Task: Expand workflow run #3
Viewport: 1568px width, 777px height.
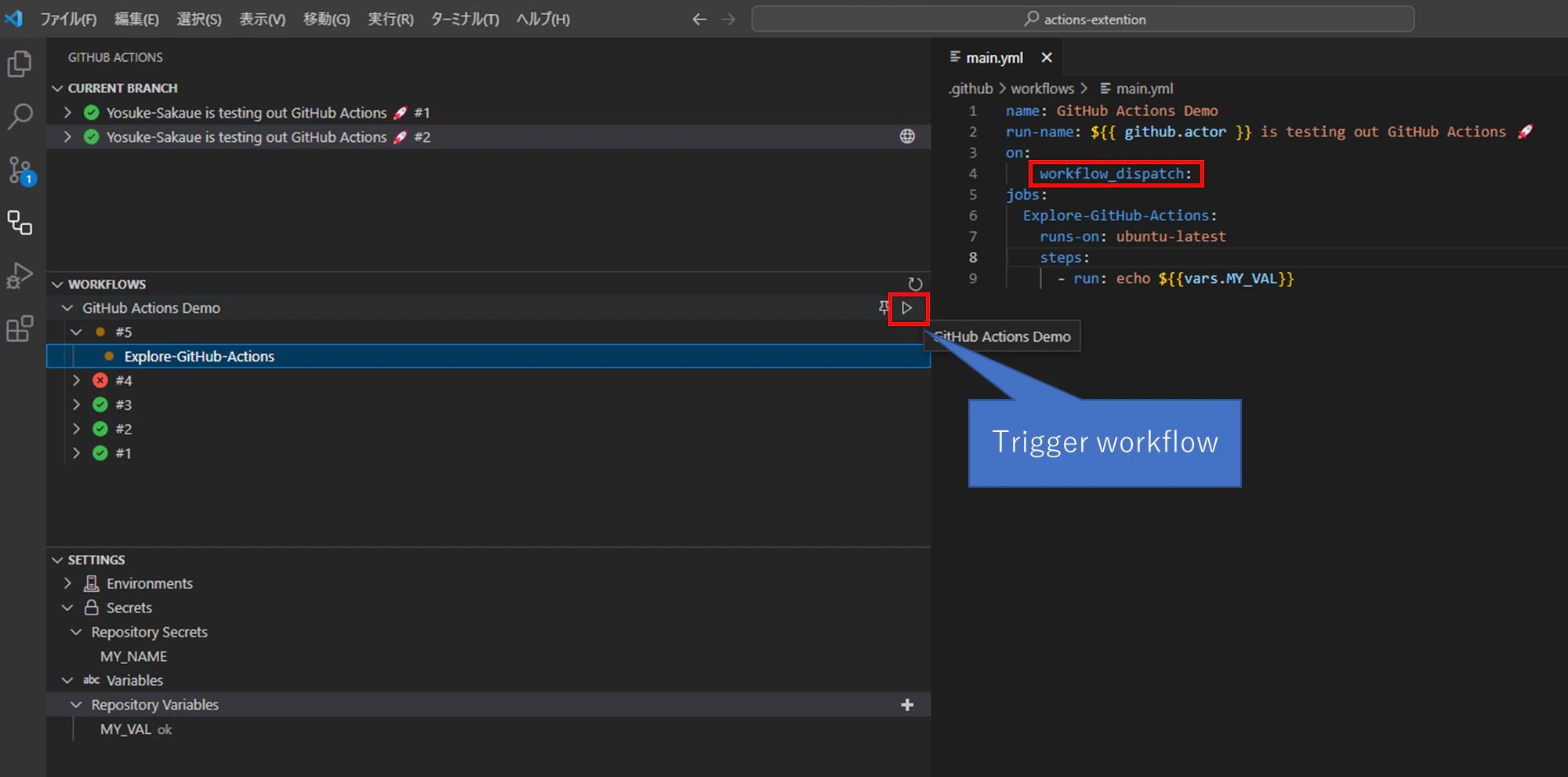Action: coord(76,405)
